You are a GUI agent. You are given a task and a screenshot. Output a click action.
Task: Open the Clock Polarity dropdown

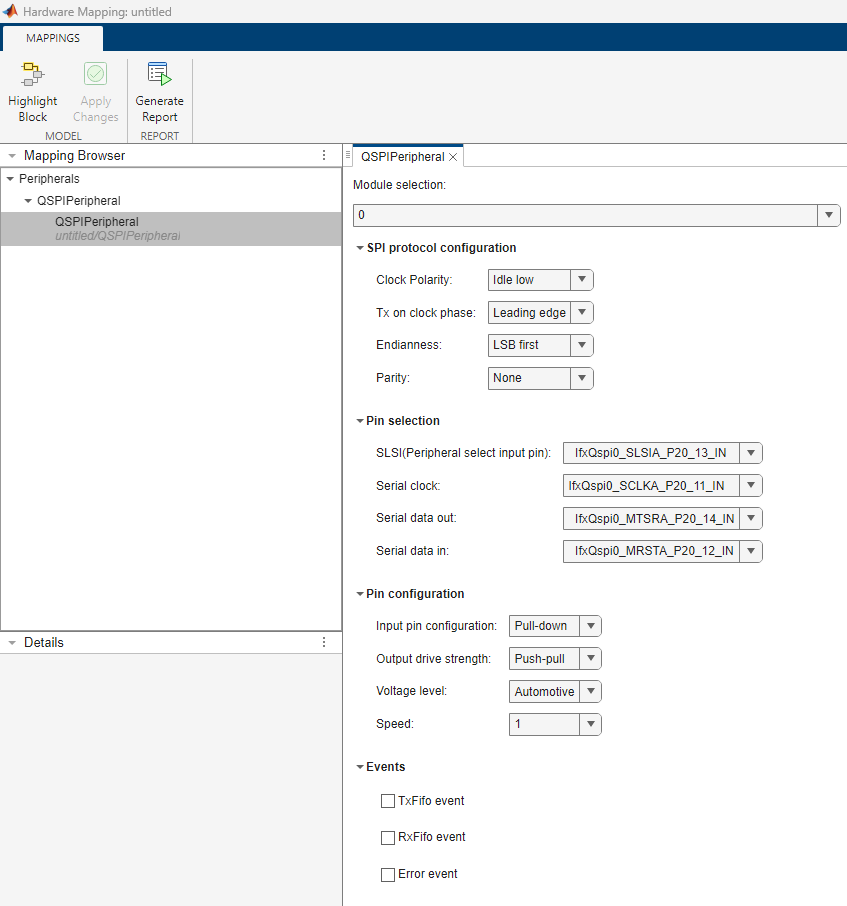[581, 280]
